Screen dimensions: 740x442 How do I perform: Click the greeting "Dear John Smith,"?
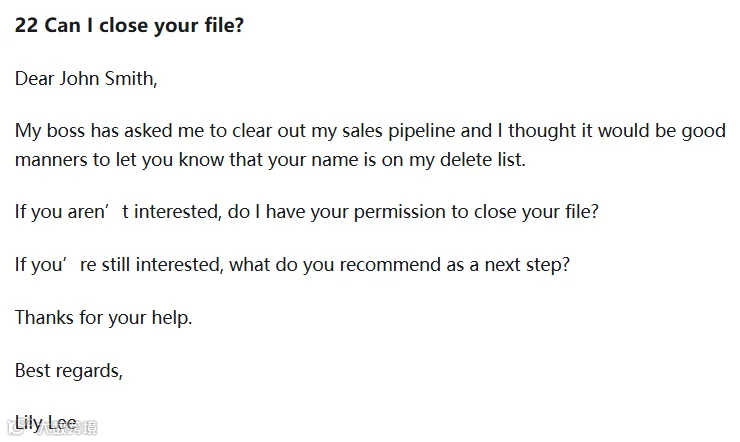[86, 78]
